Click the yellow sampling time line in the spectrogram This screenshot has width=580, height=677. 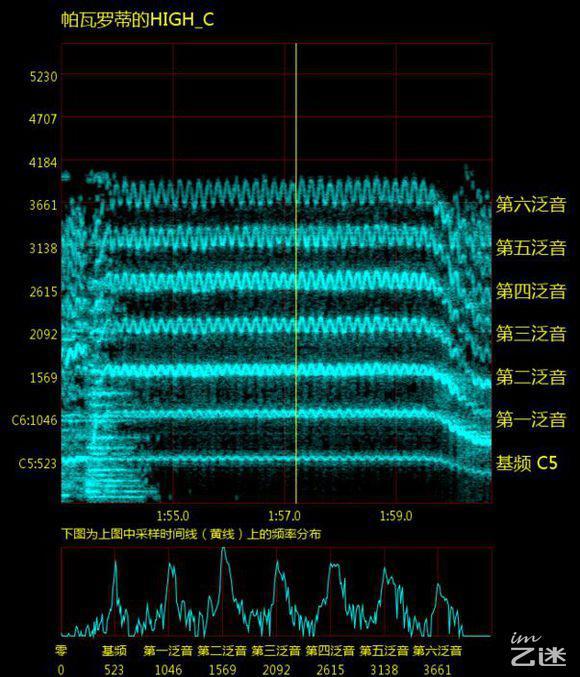pyautogui.click(x=296, y=273)
